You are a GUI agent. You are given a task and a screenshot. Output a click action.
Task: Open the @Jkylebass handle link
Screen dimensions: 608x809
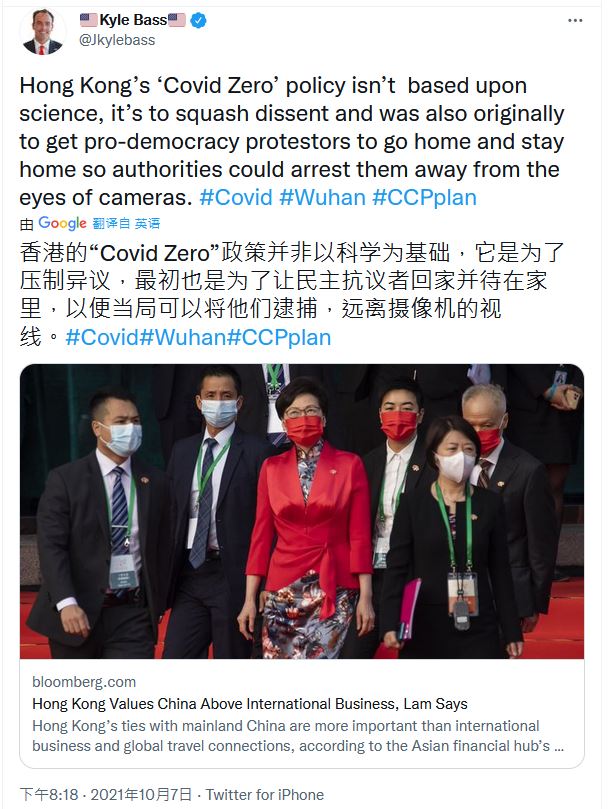[x=117, y=40]
